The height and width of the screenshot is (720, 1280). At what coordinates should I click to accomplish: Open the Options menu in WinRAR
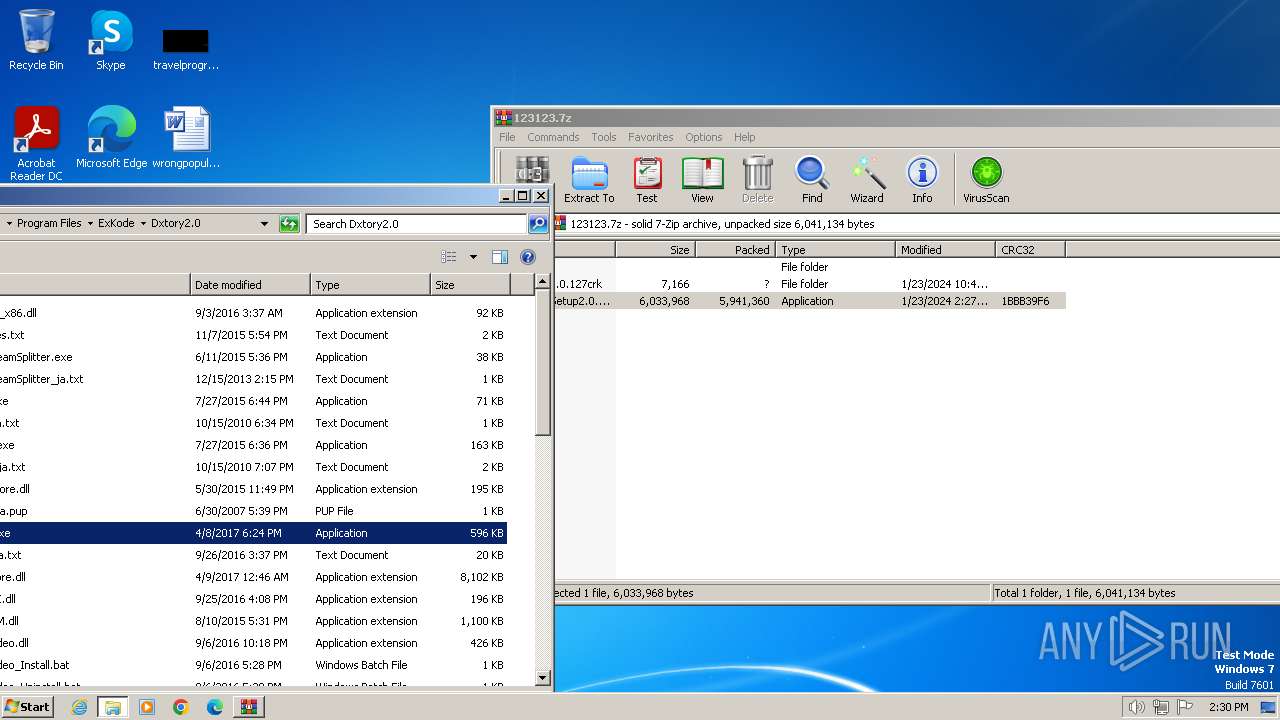(703, 137)
